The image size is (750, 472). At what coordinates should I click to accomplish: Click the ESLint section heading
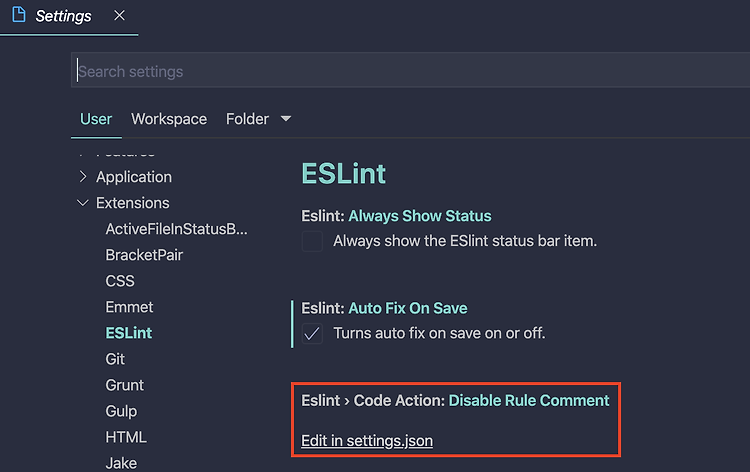tap(343, 174)
